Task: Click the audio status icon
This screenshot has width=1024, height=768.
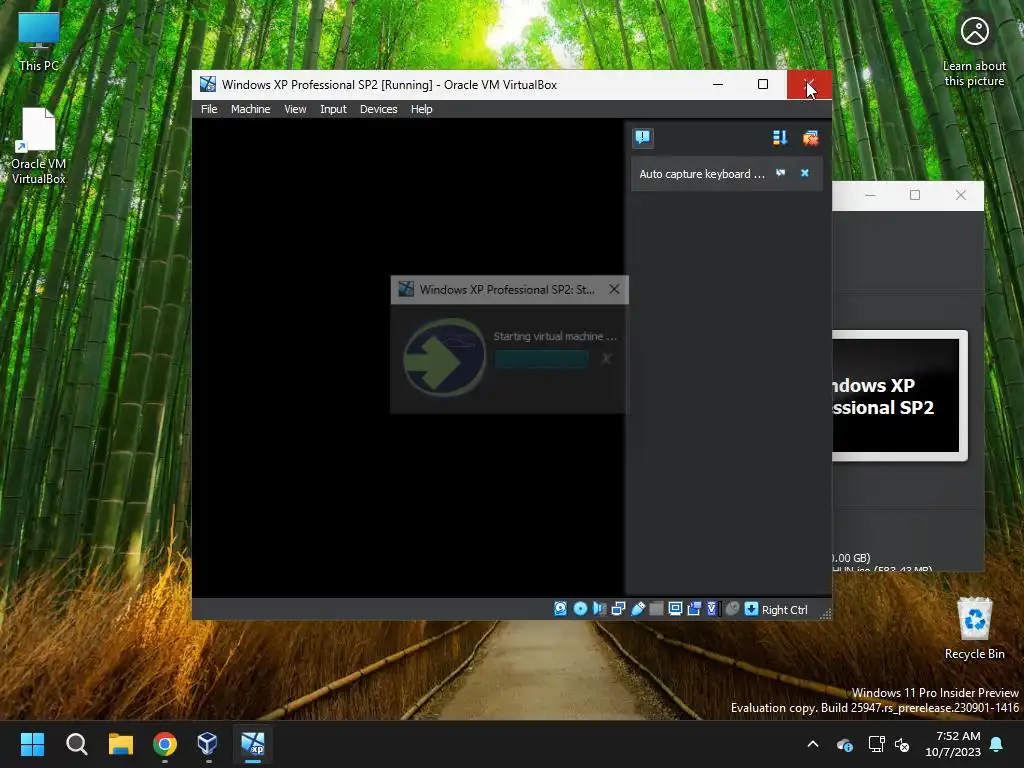Action: (x=599, y=609)
